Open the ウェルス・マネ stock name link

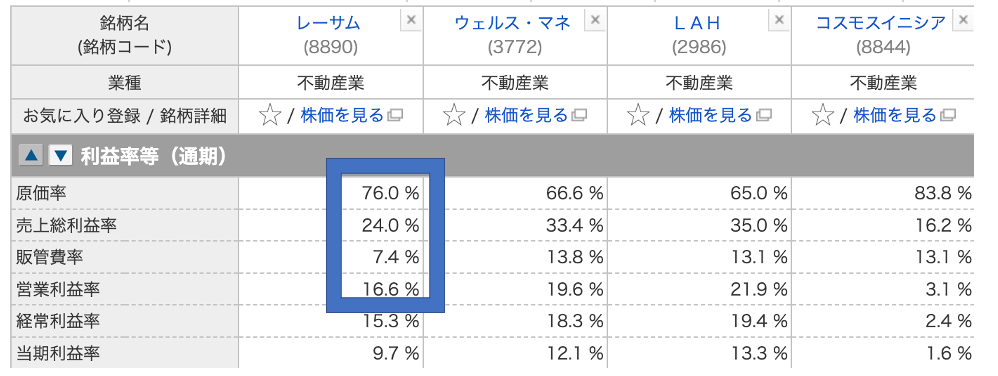[512, 24]
